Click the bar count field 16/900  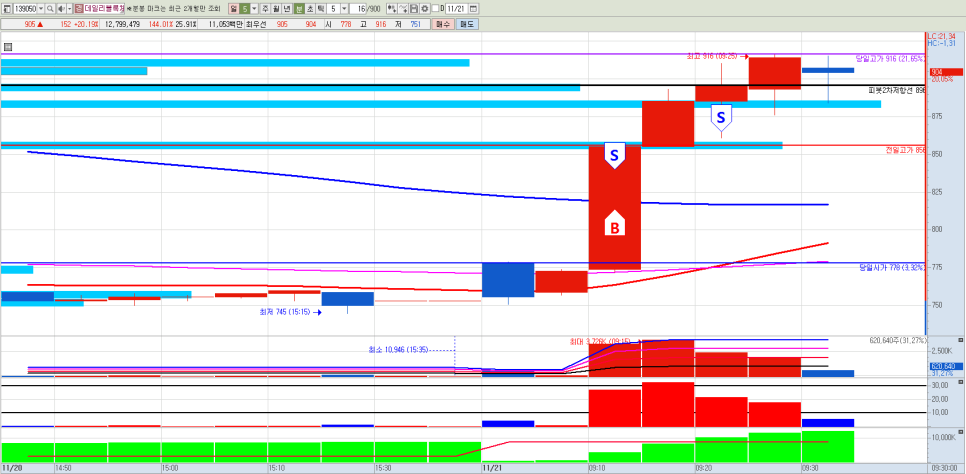[365, 9]
